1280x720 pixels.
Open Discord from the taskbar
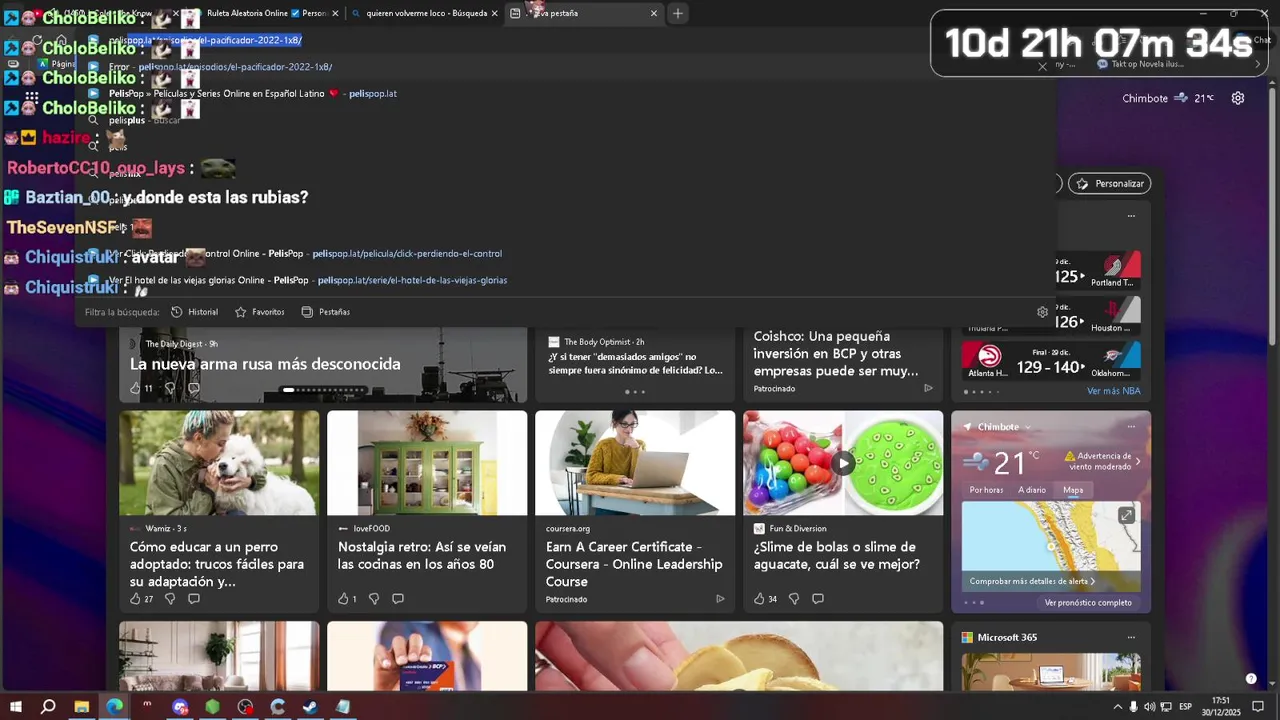coord(180,706)
